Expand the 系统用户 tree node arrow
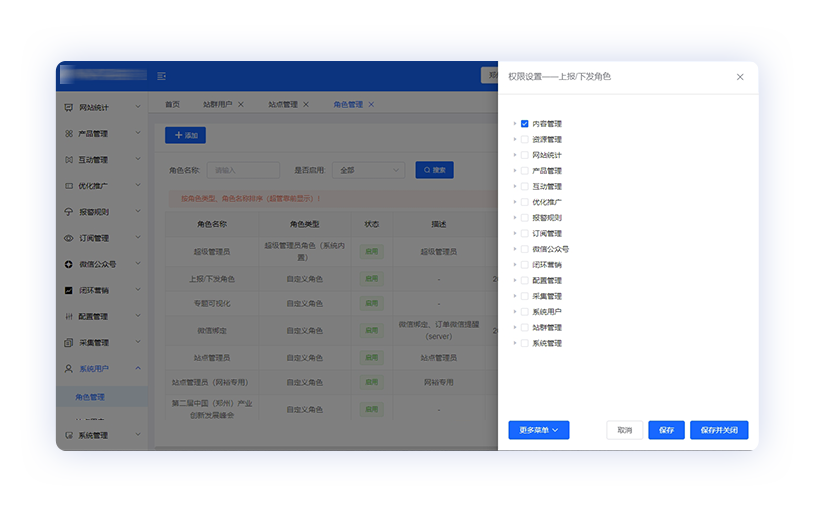This screenshot has height=510, width=820. [x=515, y=312]
